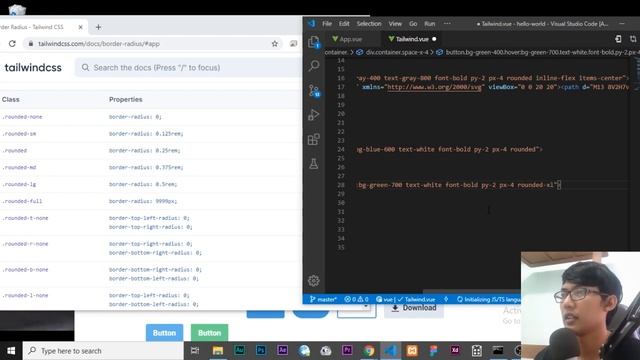Click the vue Tailwind.vue status item
This screenshot has height=360, width=640.
405,299
